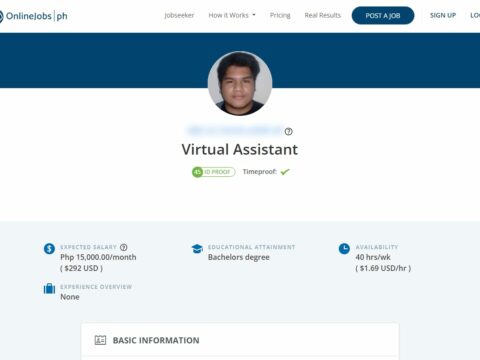Click the OnlineJobs.ph logo
480x360 pixels.
(x=33, y=16)
